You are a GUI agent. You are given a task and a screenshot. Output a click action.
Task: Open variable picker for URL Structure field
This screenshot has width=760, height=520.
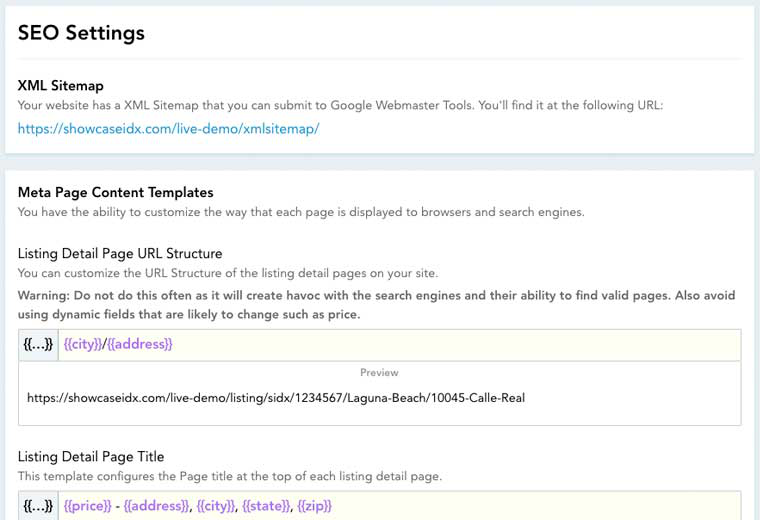tap(38, 345)
